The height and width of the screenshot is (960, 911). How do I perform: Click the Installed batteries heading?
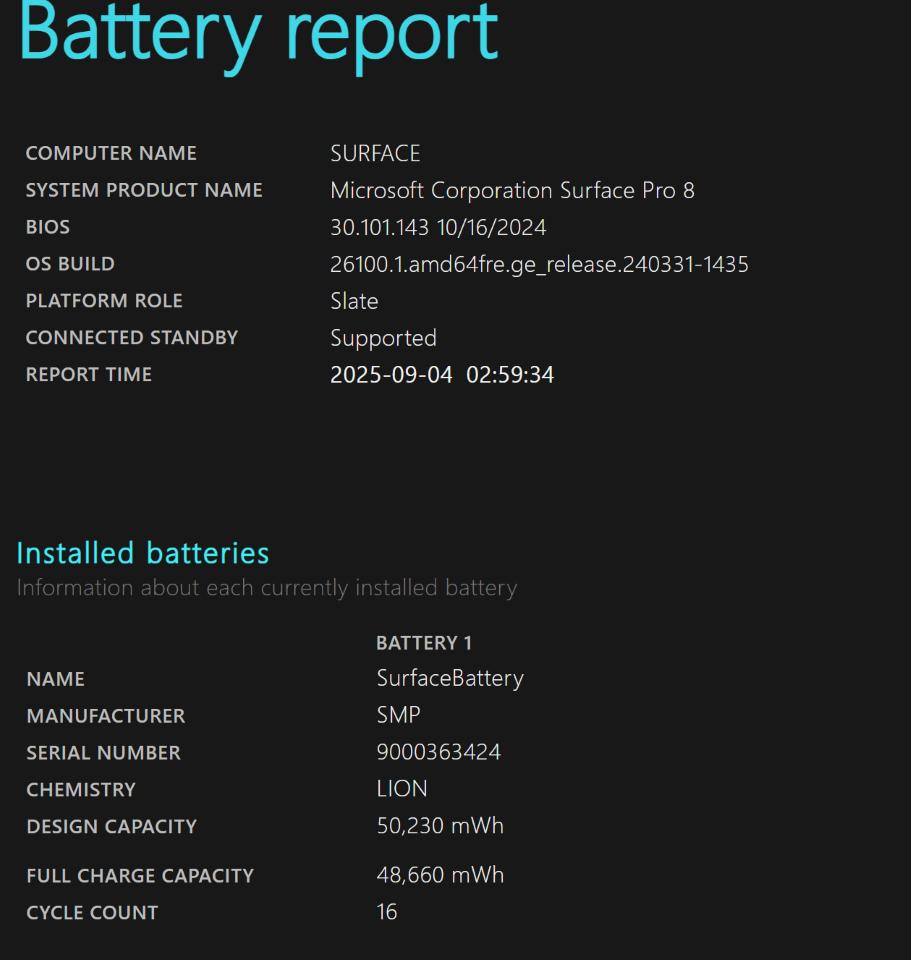(143, 553)
